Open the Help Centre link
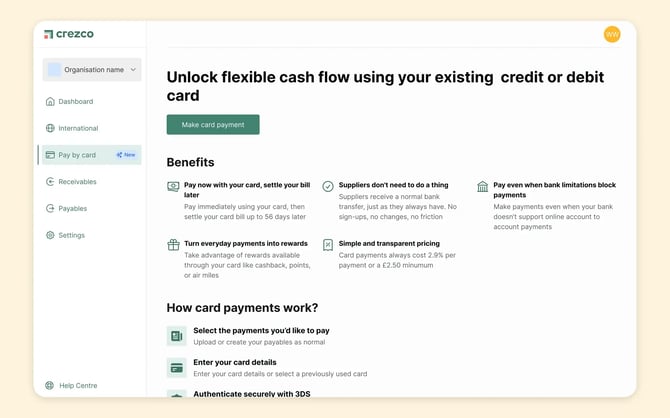The height and width of the screenshot is (418, 670). [x=78, y=385]
